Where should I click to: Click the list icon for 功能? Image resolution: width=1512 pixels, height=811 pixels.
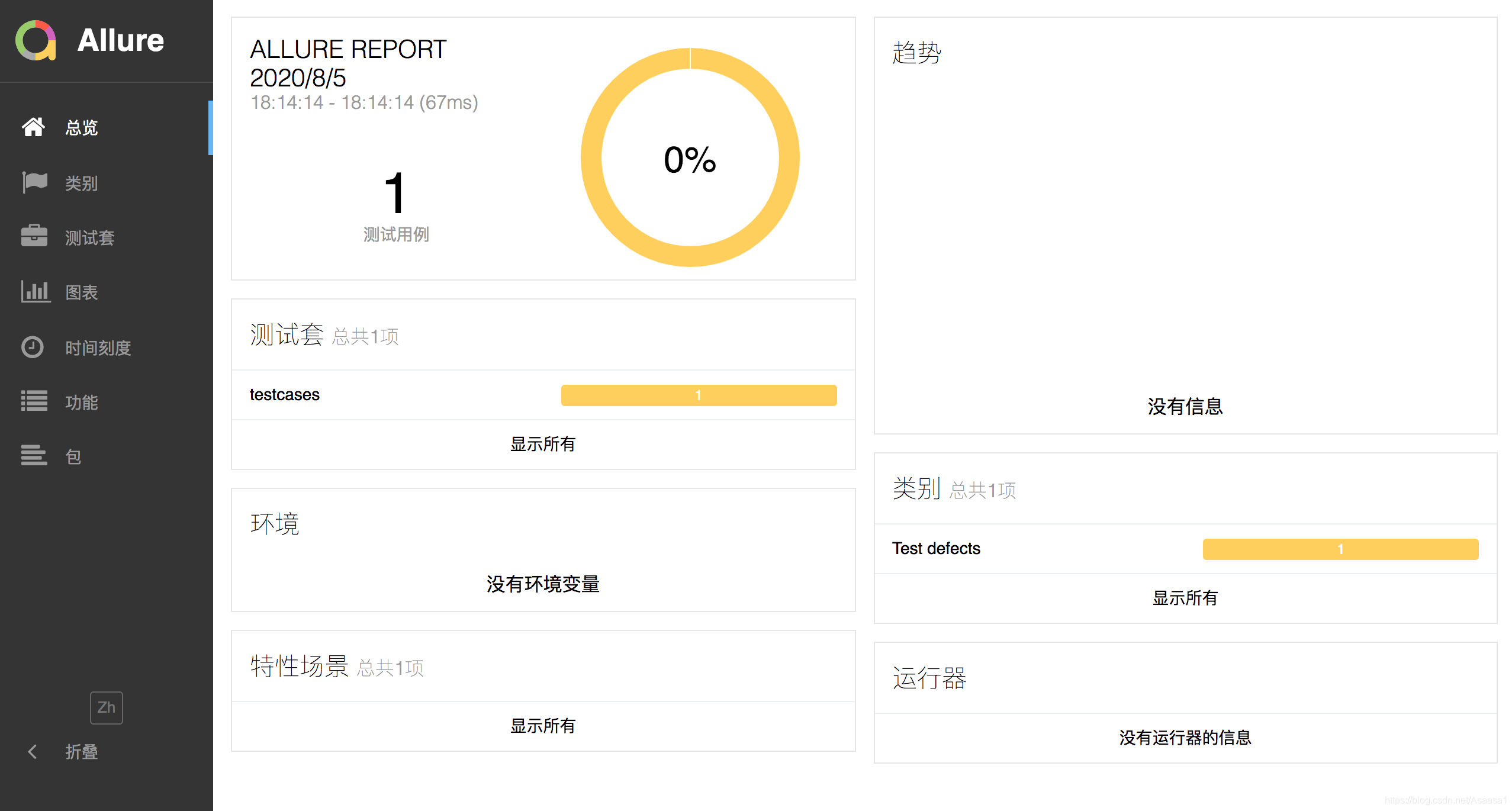tap(34, 401)
